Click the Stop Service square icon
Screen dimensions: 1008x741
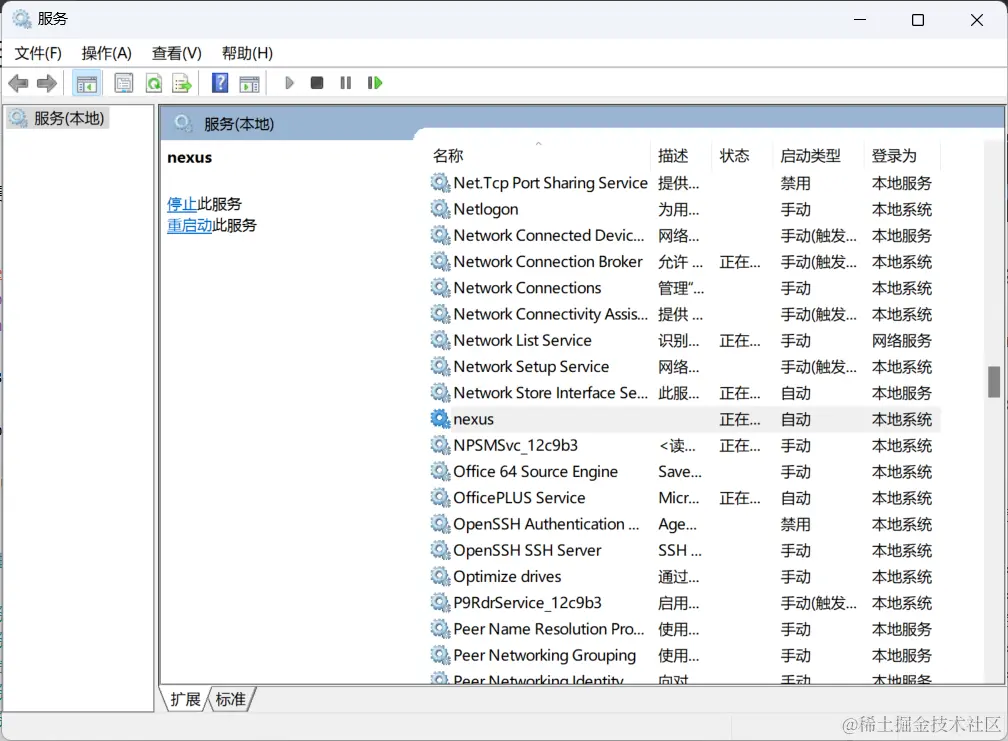pos(317,83)
